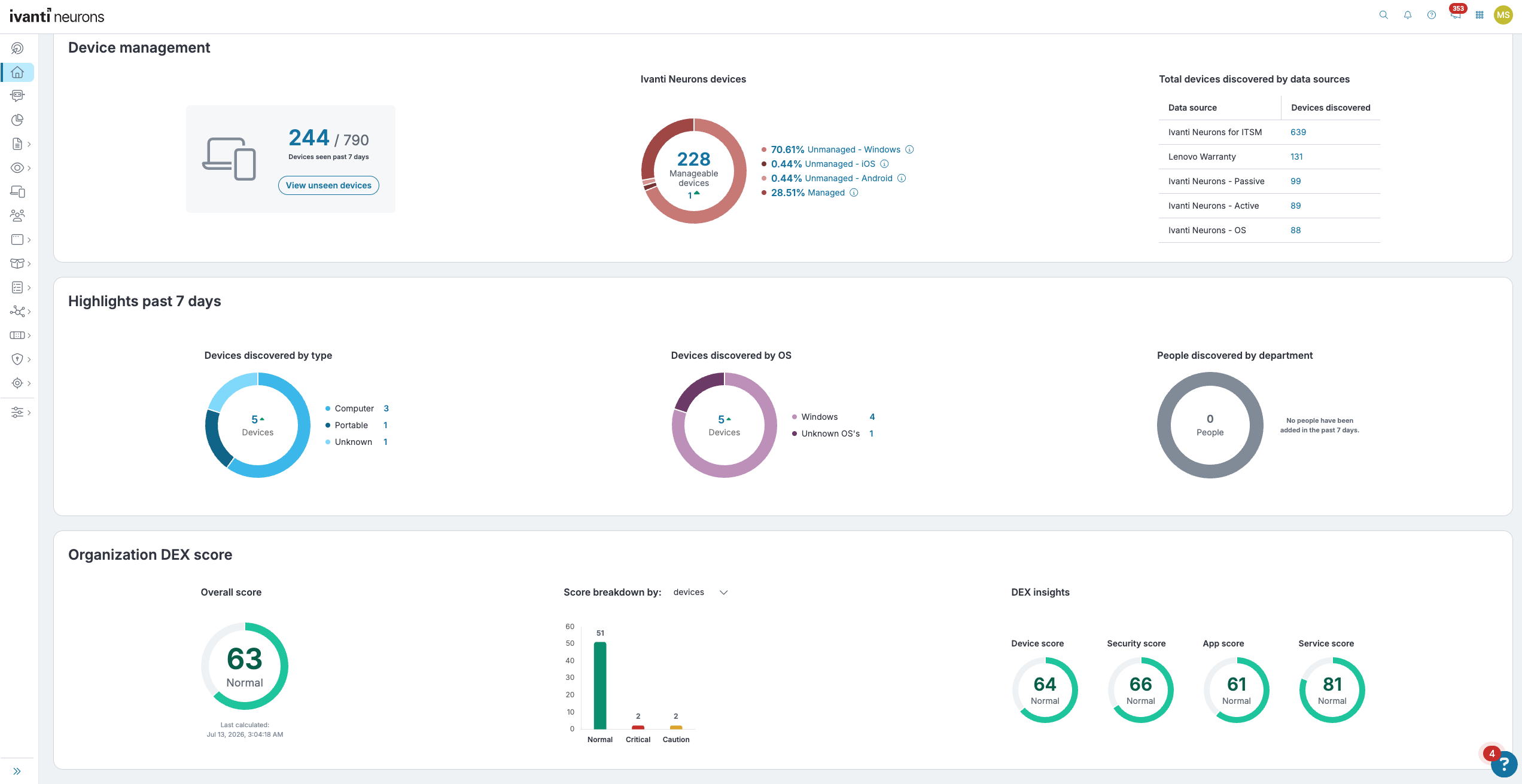Expand the package box submenu chevron
The width and height of the screenshot is (1522, 784).
pos(29,264)
